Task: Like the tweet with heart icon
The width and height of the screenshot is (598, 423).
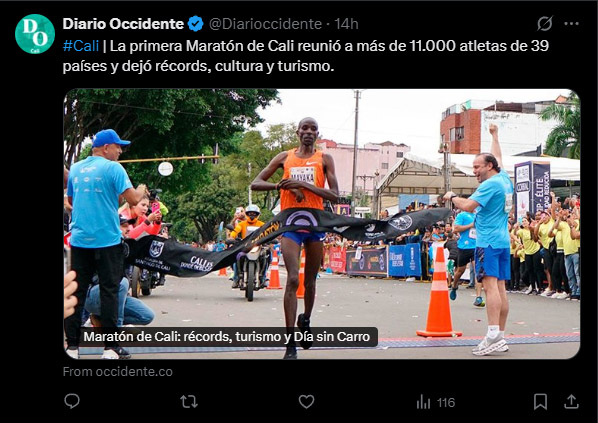Action: tap(306, 402)
